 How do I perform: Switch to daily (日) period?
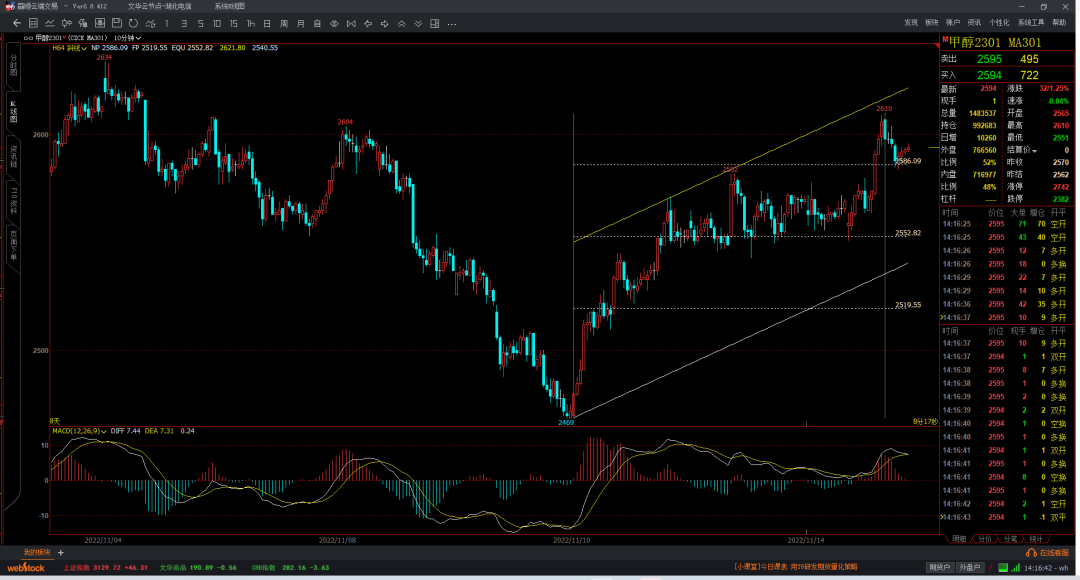point(267,23)
